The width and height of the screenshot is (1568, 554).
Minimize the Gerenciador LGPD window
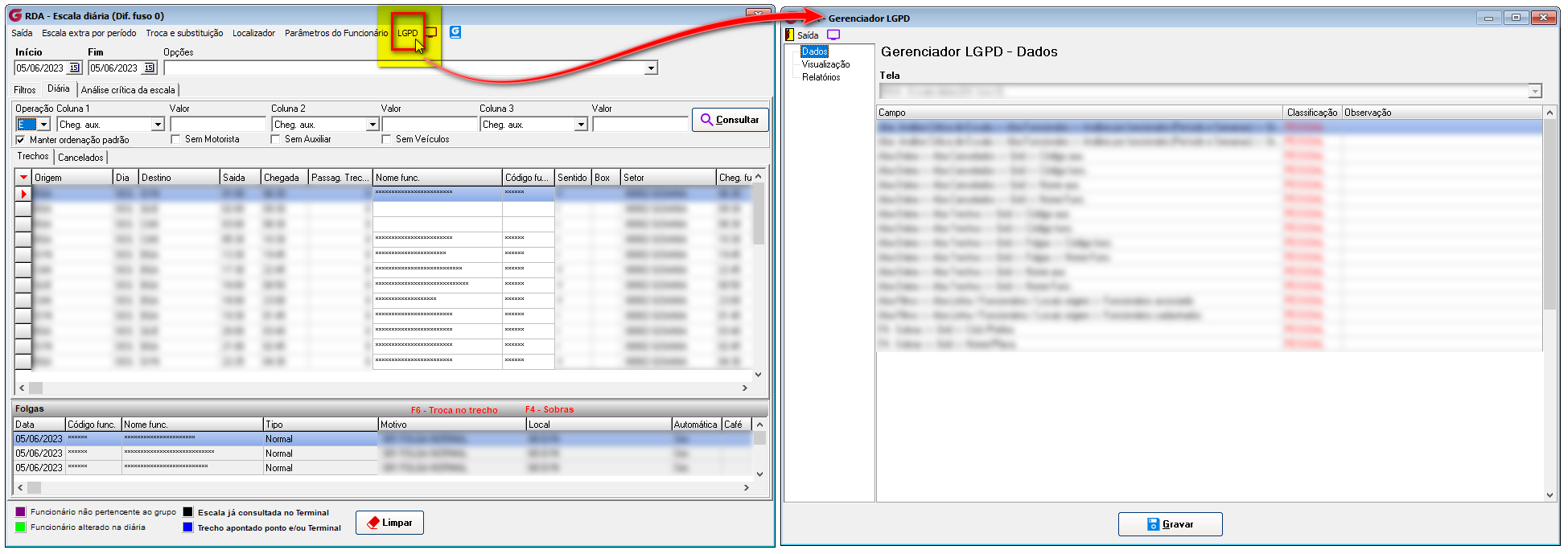pos(1488,18)
